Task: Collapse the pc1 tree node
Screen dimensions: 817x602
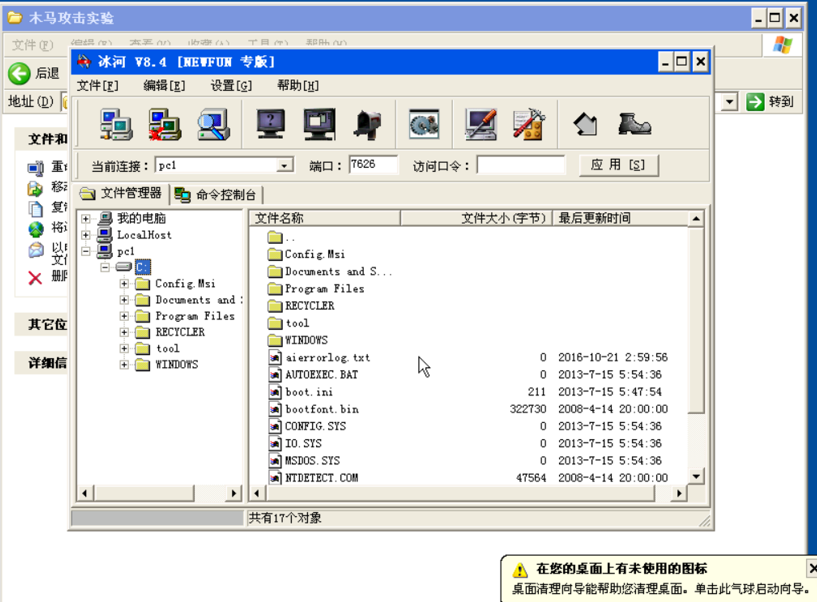Action: pyautogui.click(x=85, y=251)
